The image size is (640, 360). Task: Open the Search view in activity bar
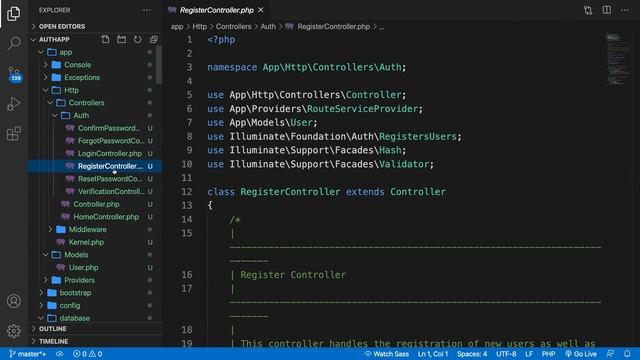pos(13,43)
